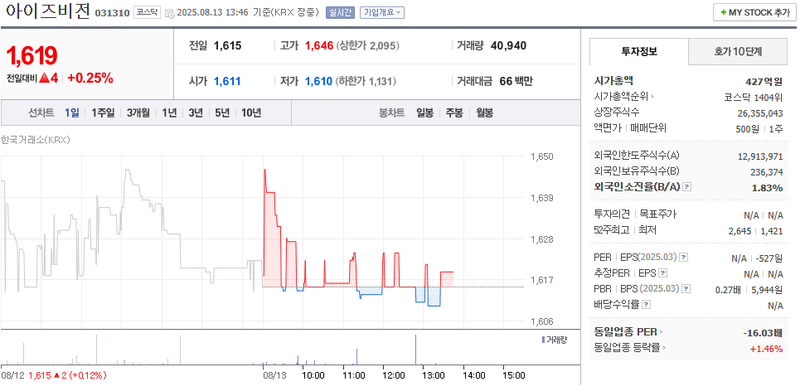Switch to the 호가10단계 tab
800x385 pixels.
(738, 52)
